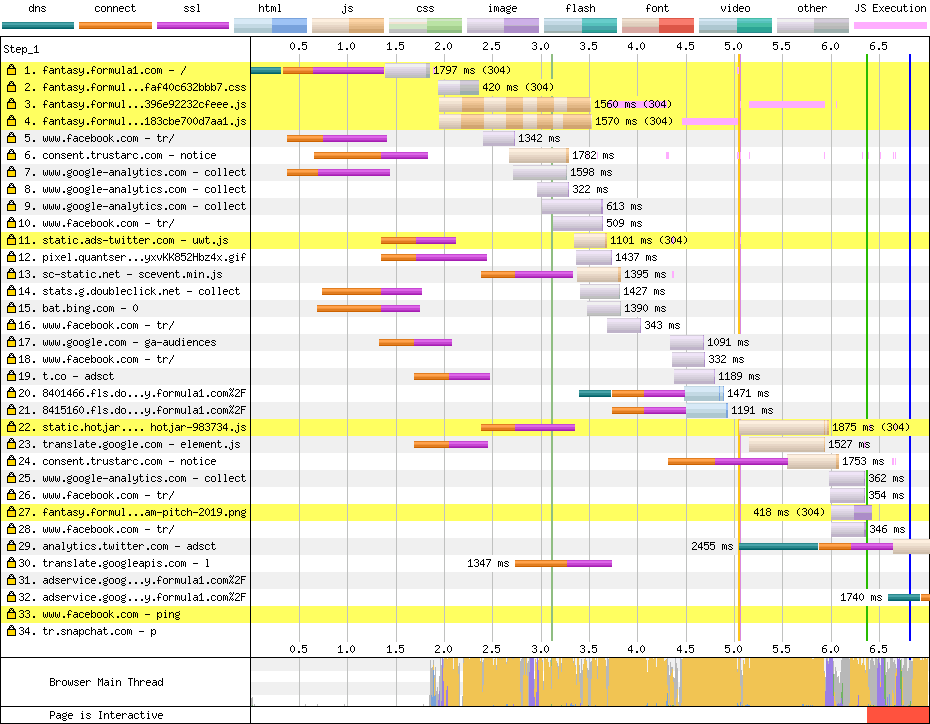Click the pink JS execution bar on row 4
Image resolution: width=930 pixels, height=724 pixels.
point(710,122)
